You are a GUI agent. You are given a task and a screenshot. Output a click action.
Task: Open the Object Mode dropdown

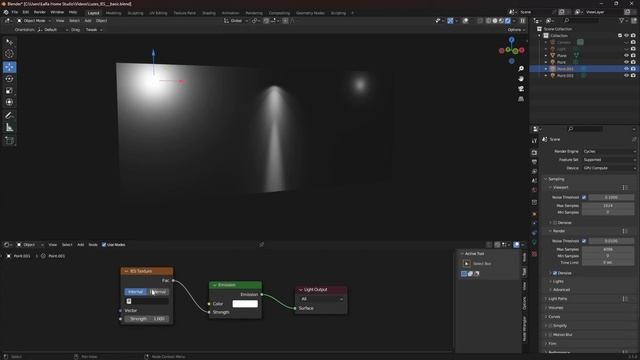(x=34, y=21)
